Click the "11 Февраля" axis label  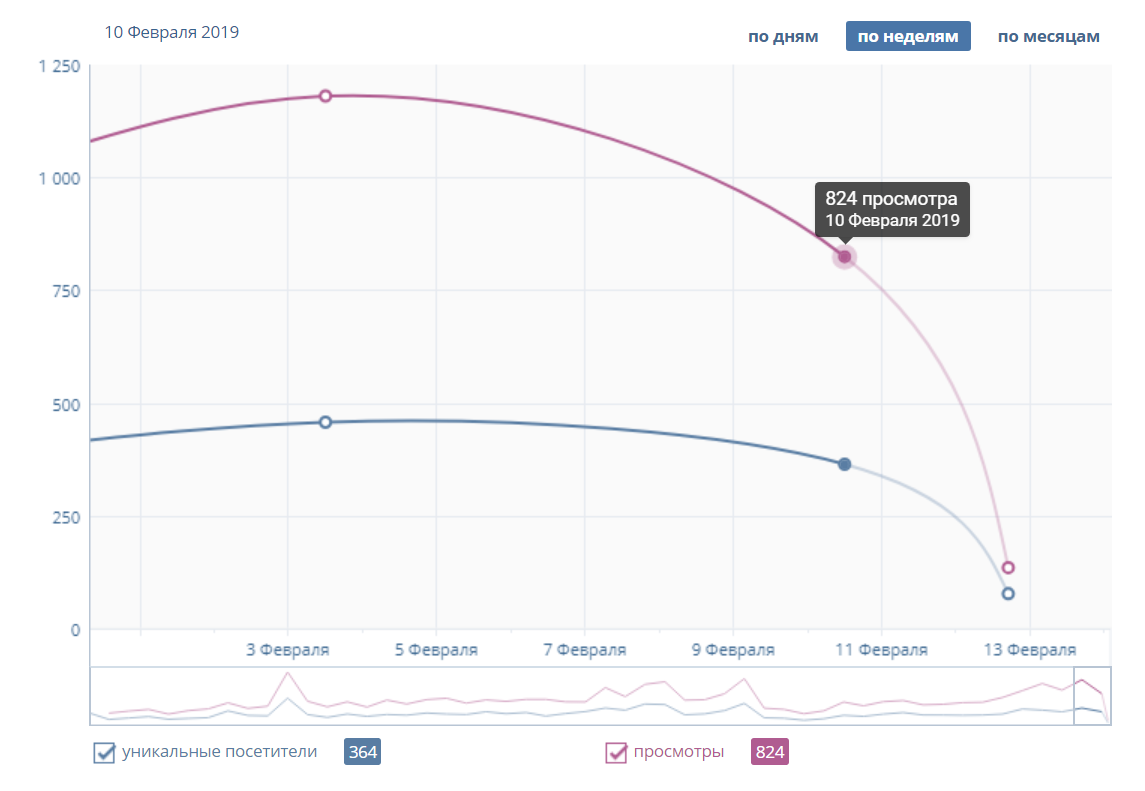click(881, 650)
